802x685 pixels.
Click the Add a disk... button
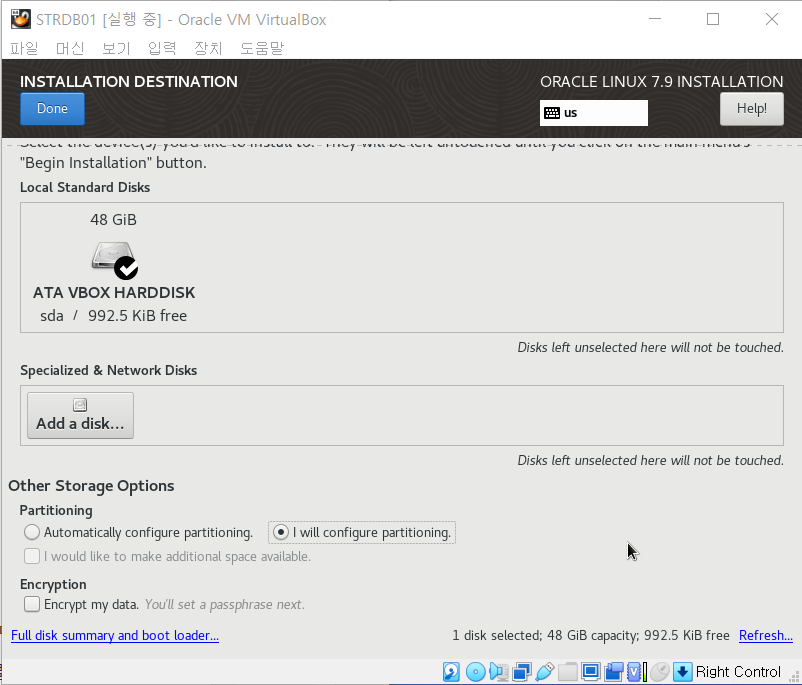click(80, 415)
